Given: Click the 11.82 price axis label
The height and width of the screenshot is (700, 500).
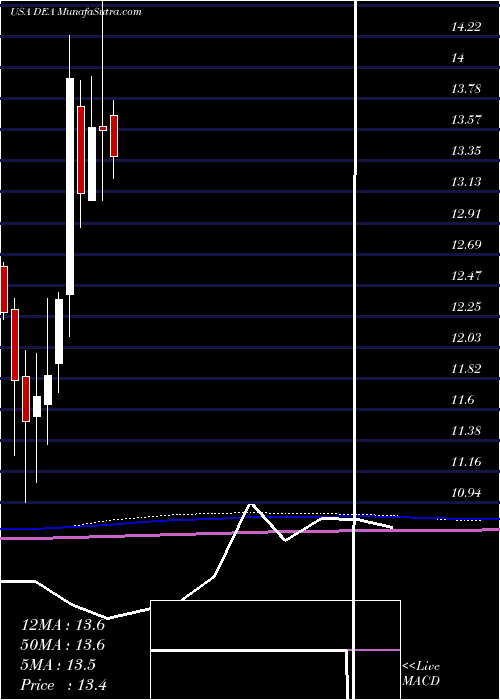Looking at the screenshot, I should click(466, 369).
